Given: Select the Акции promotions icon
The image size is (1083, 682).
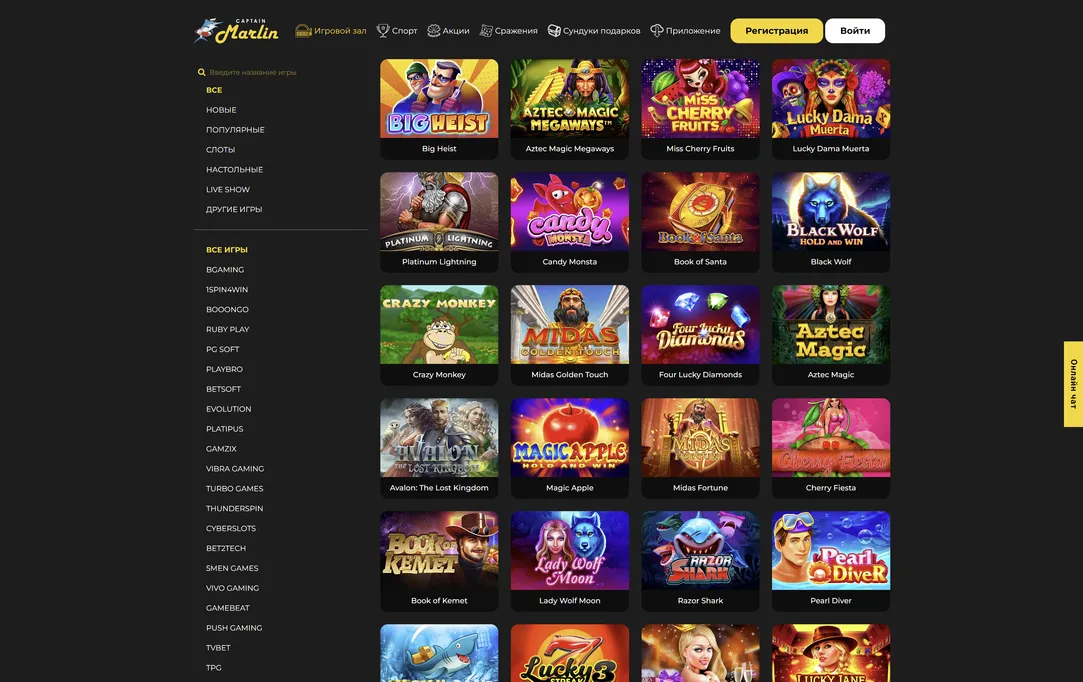Looking at the screenshot, I should pyautogui.click(x=434, y=30).
